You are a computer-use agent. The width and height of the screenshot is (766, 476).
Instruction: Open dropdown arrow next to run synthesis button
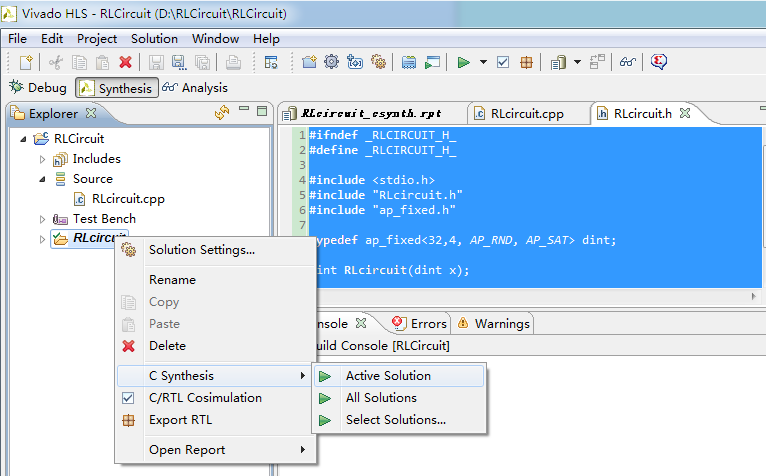coord(483,62)
